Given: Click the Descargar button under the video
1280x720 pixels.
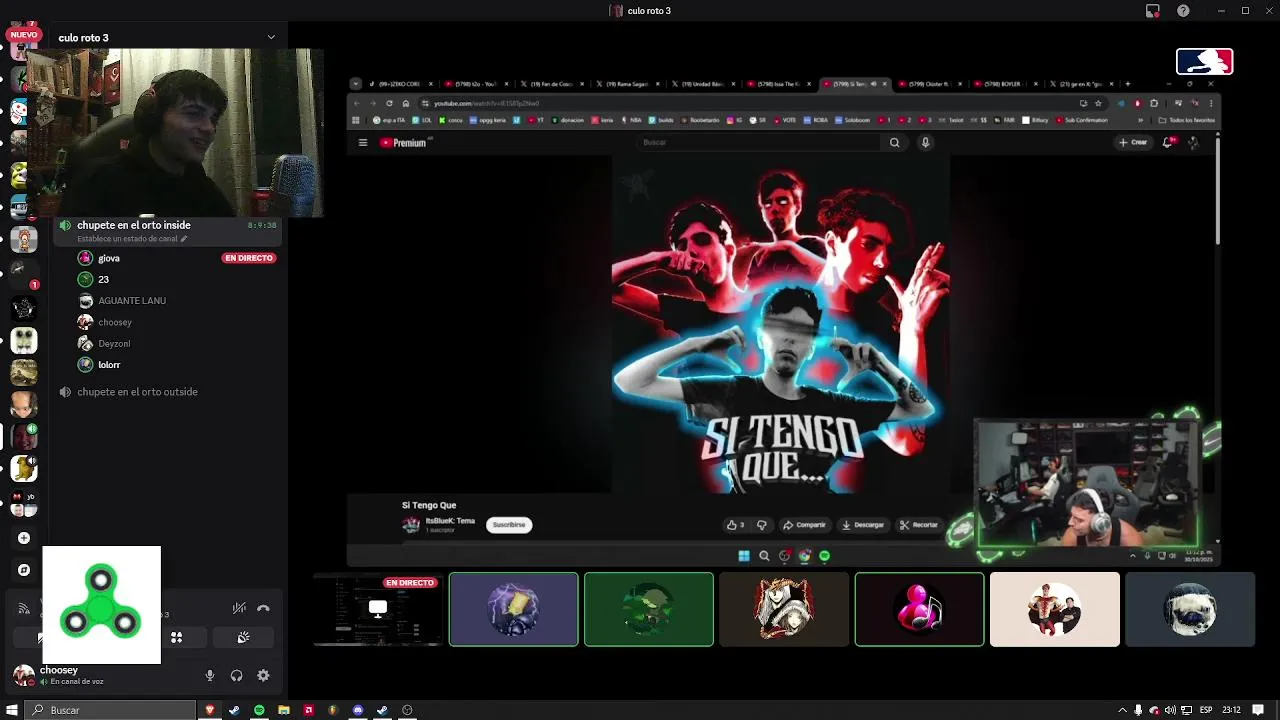Looking at the screenshot, I should click(863, 525).
